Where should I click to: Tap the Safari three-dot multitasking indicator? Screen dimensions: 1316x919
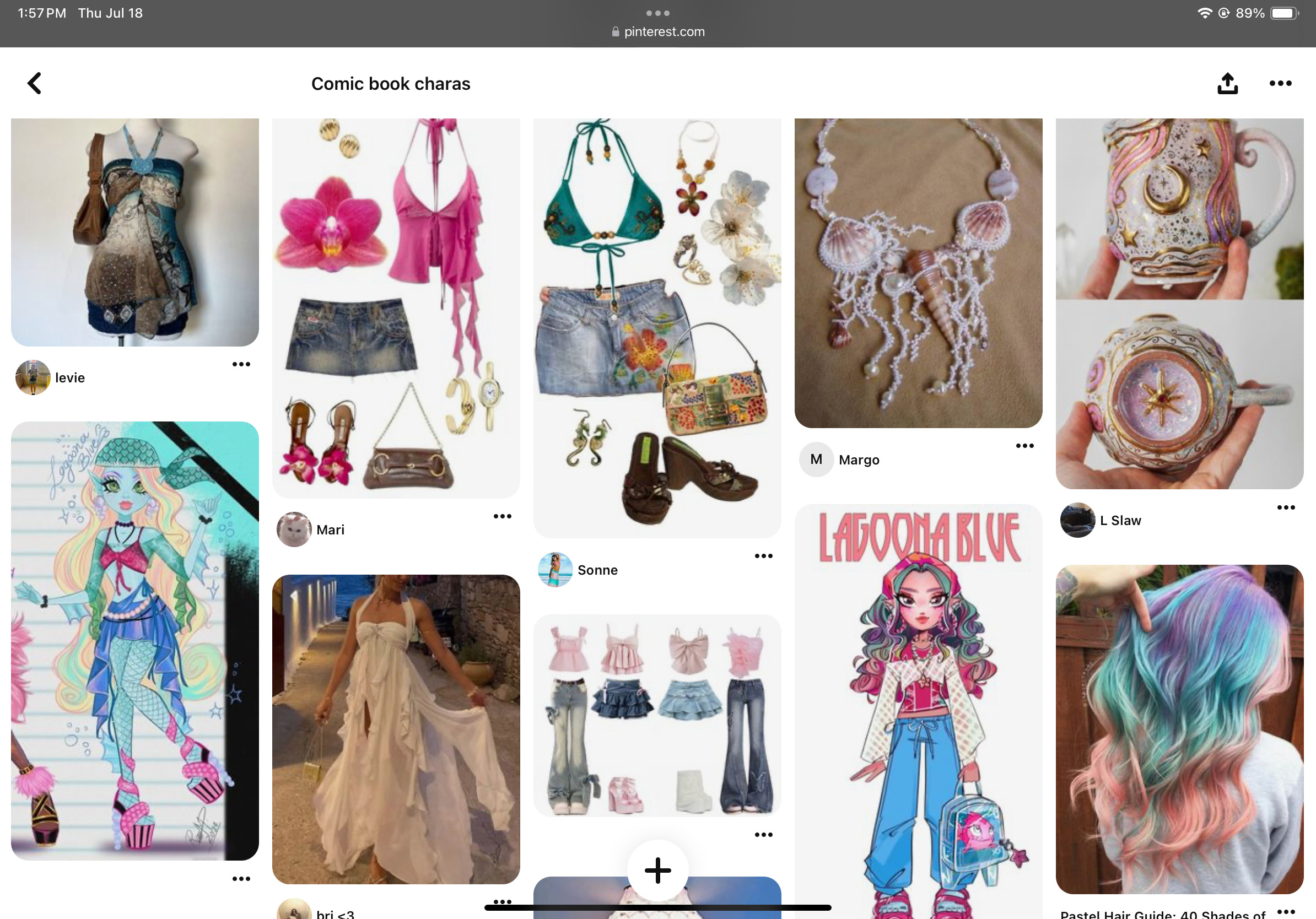click(657, 13)
